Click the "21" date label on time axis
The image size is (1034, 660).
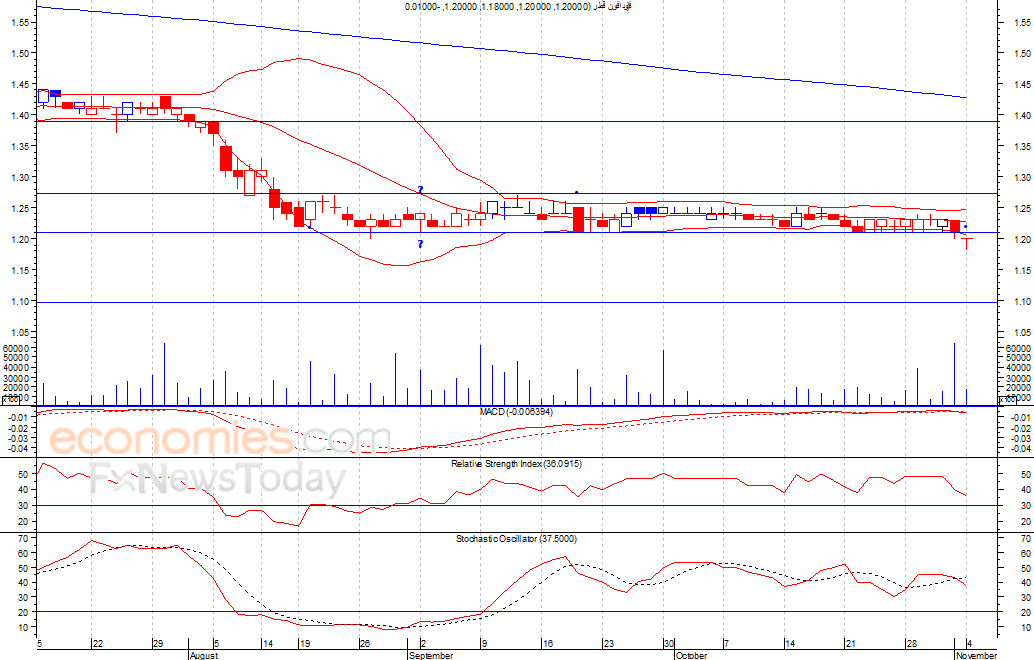click(851, 644)
